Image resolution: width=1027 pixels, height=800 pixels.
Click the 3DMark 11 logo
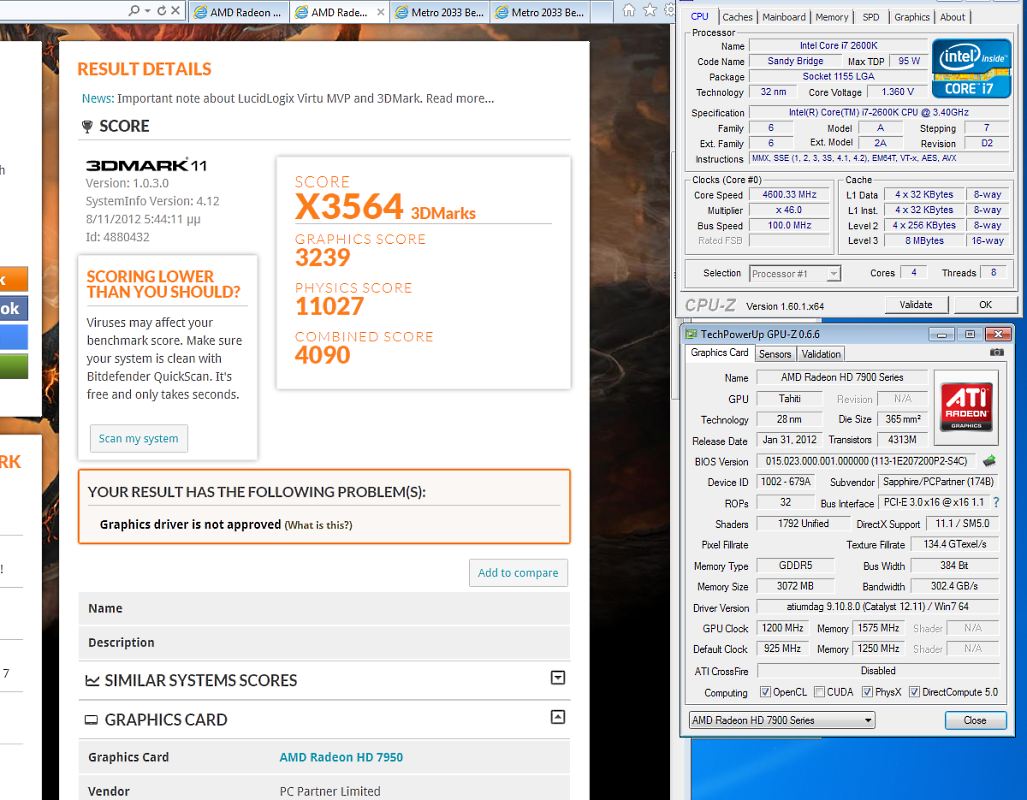click(x=146, y=165)
